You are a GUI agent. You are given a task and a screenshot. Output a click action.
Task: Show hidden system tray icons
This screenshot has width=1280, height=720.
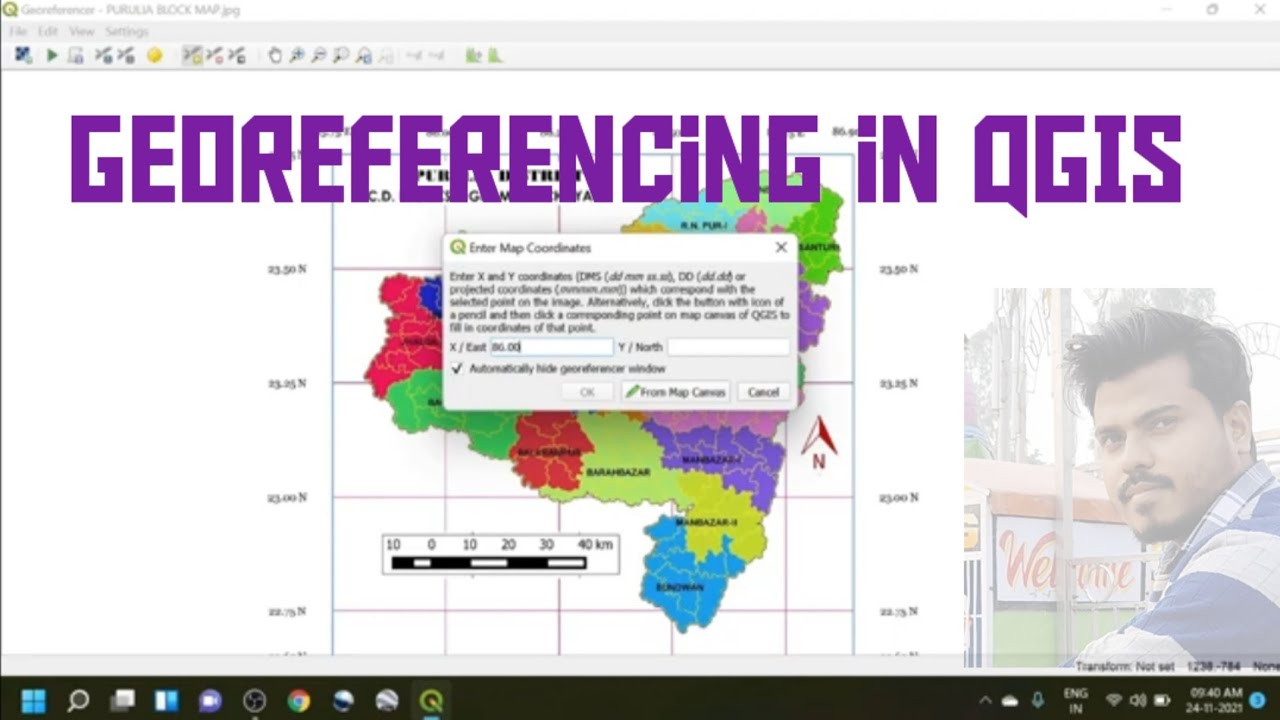[x=985, y=700]
